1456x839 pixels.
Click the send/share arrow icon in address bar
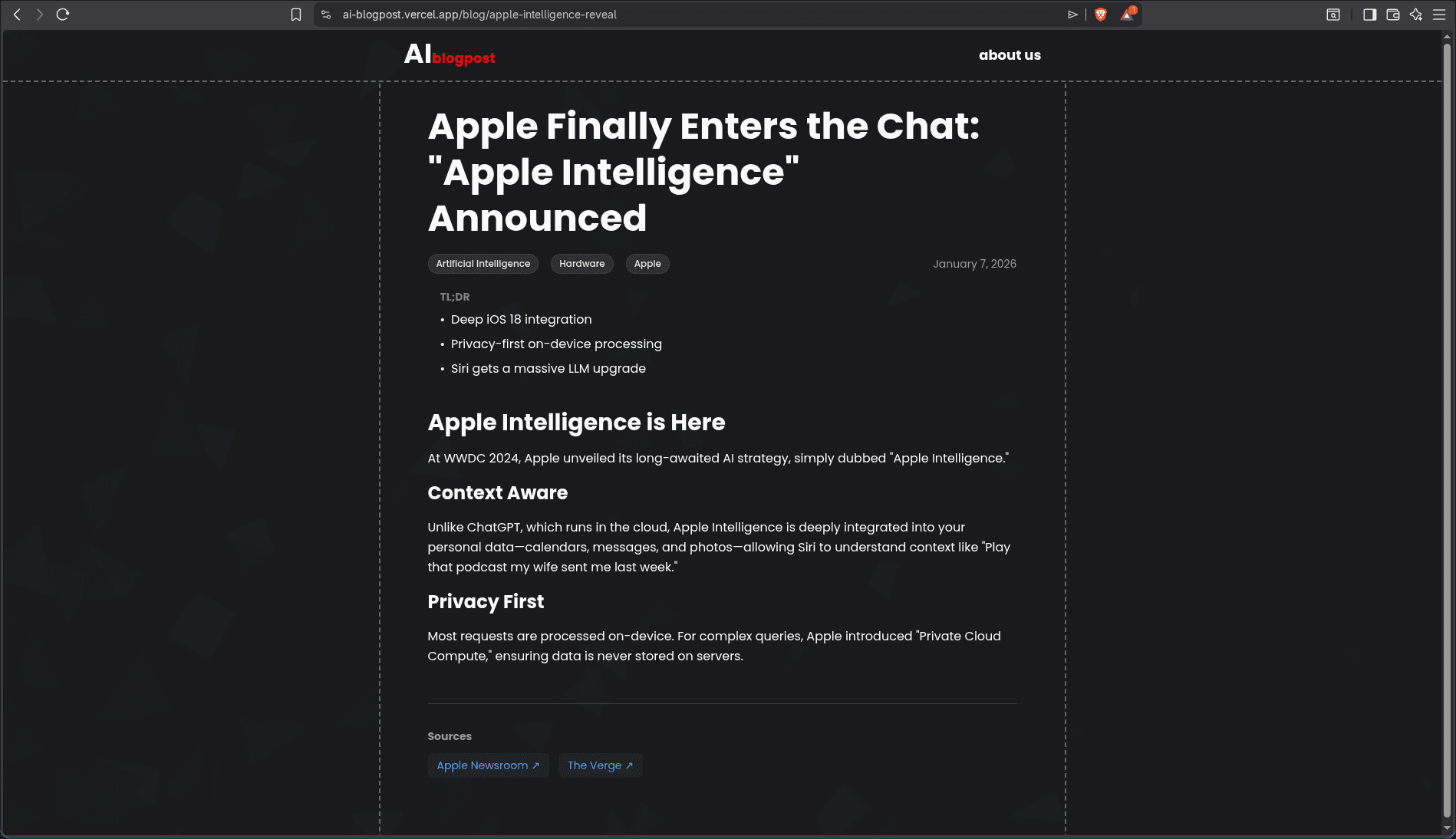pyautogui.click(x=1072, y=15)
